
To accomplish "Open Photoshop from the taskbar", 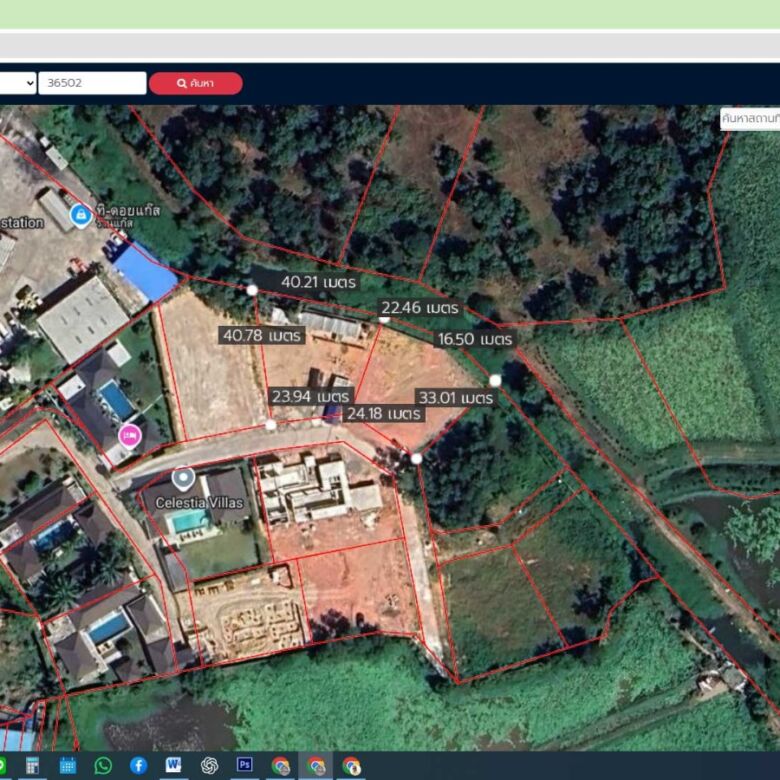I will [244, 765].
